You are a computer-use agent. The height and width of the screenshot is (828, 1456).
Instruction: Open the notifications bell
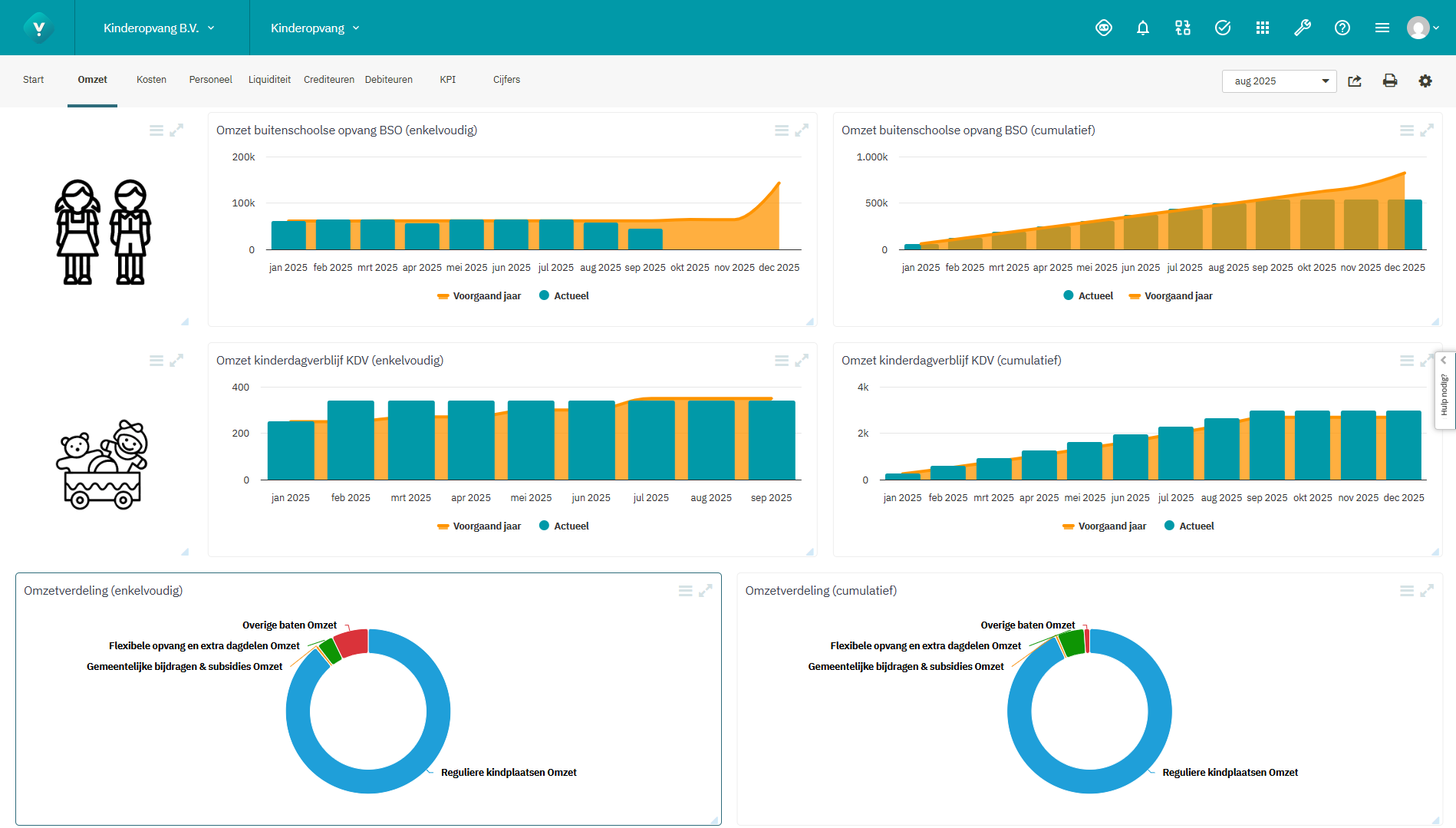point(1142,28)
